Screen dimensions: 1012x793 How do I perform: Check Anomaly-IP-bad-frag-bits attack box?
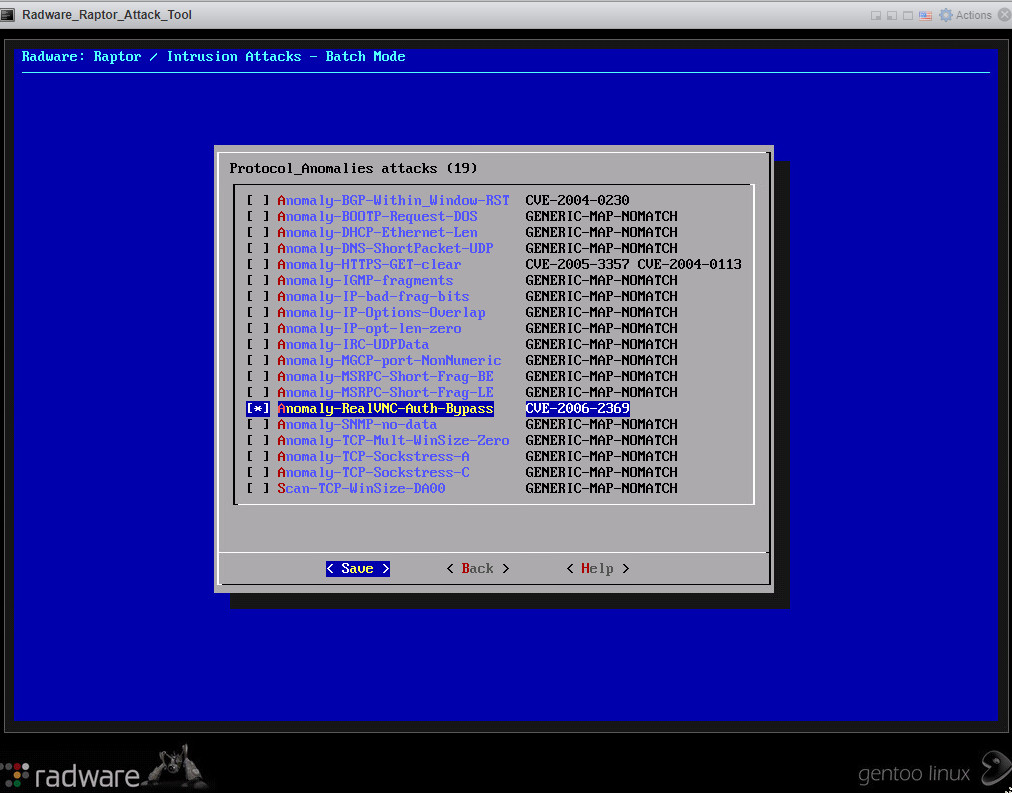coord(258,297)
